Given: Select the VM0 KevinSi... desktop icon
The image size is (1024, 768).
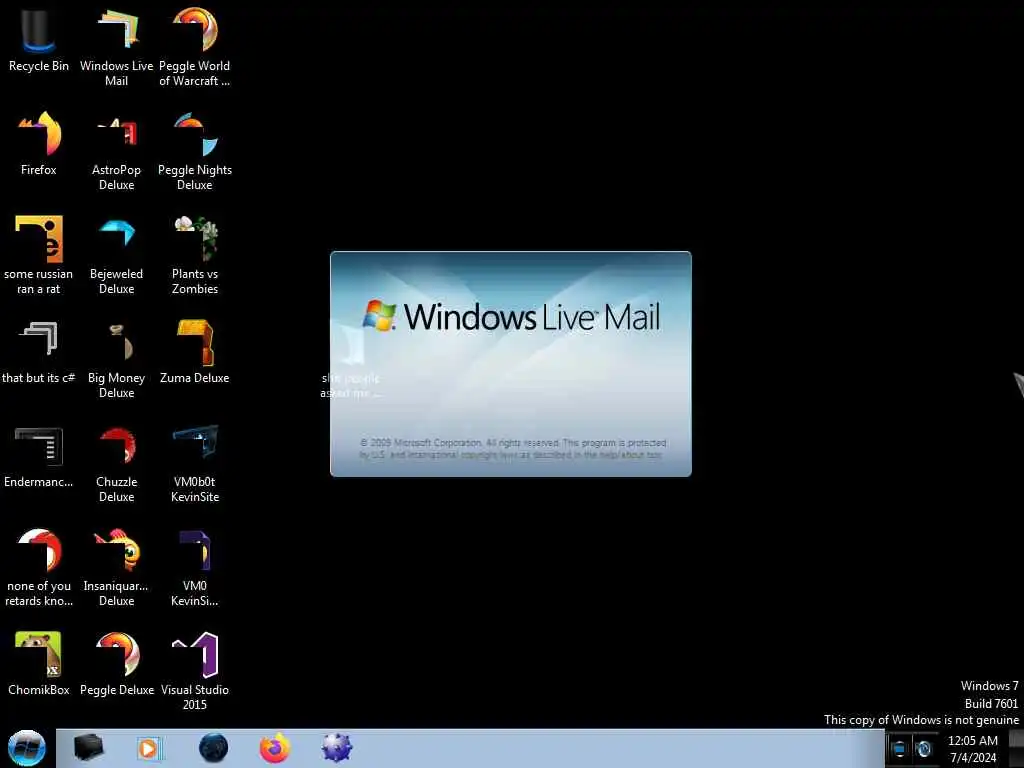Looking at the screenshot, I should tap(195, 567).
